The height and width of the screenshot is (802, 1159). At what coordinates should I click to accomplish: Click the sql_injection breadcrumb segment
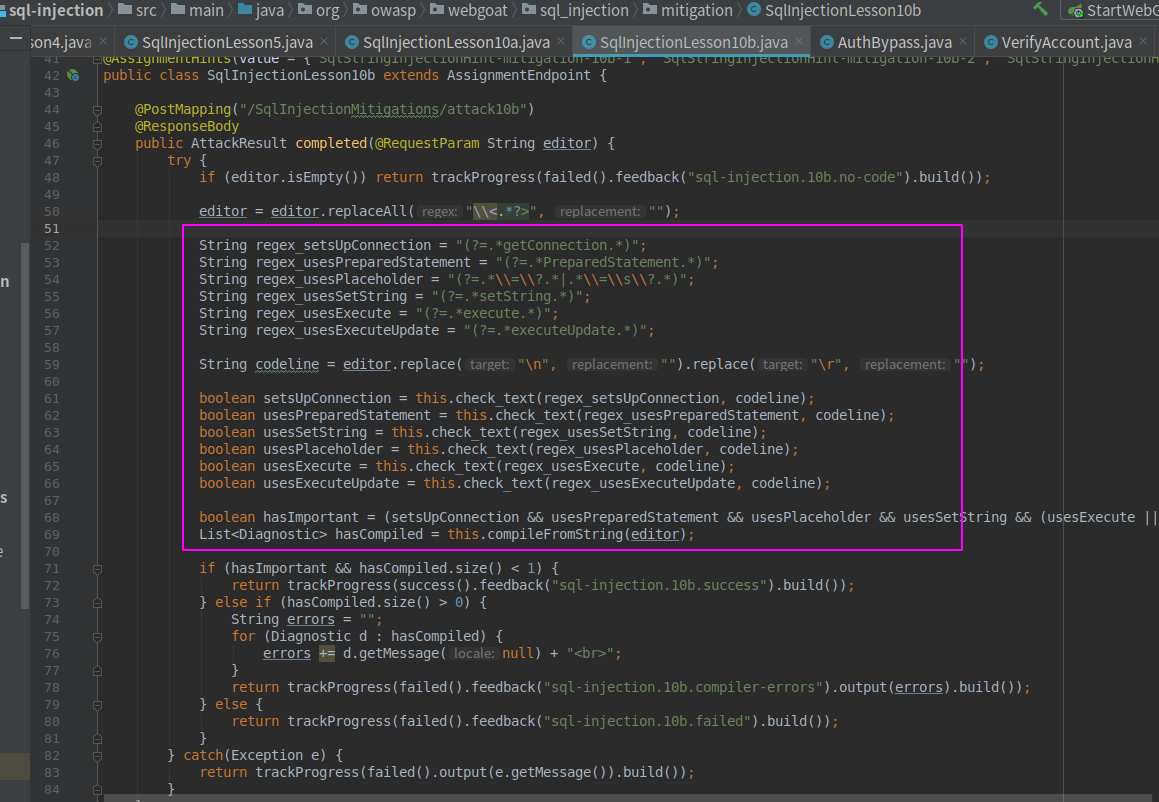[584, 10]
